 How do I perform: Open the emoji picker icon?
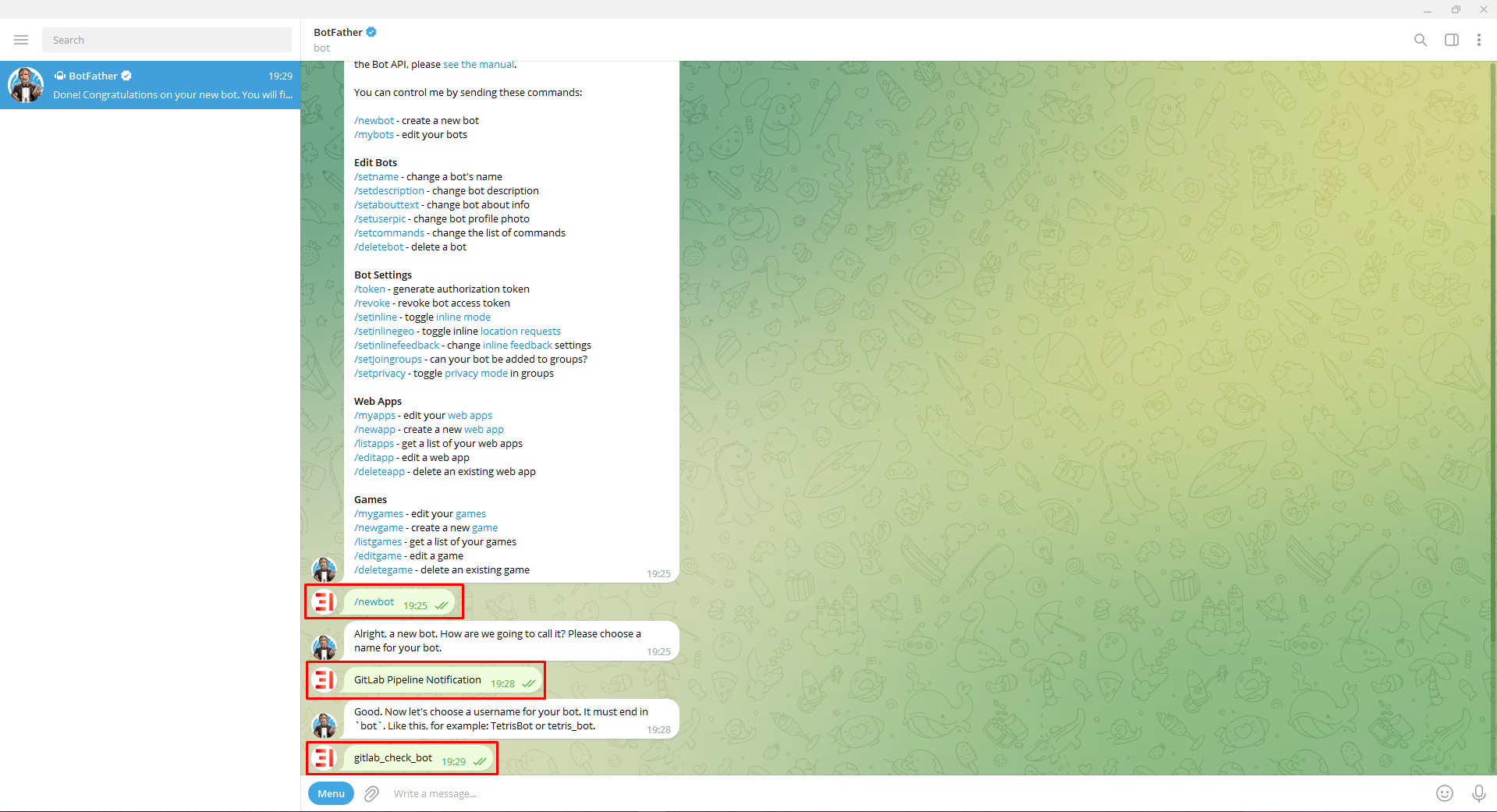coord(1445,793)
